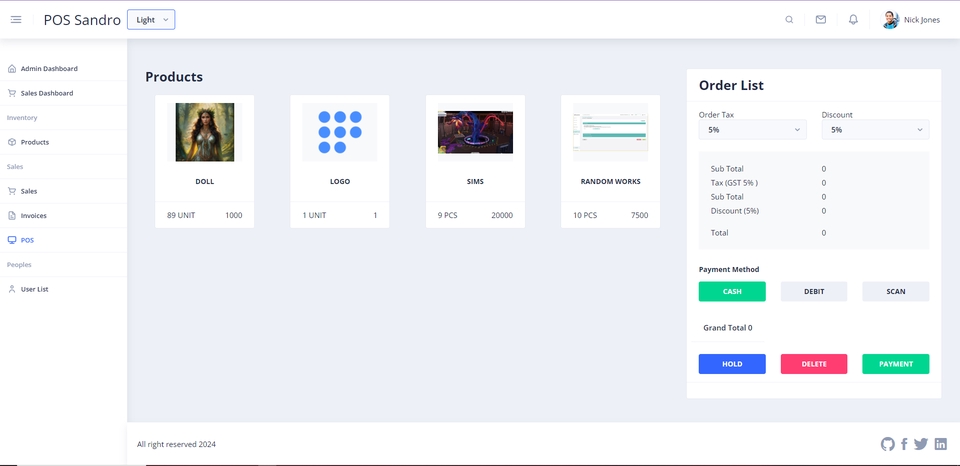Click the LinkedIn footer icon

coord(940,444)
